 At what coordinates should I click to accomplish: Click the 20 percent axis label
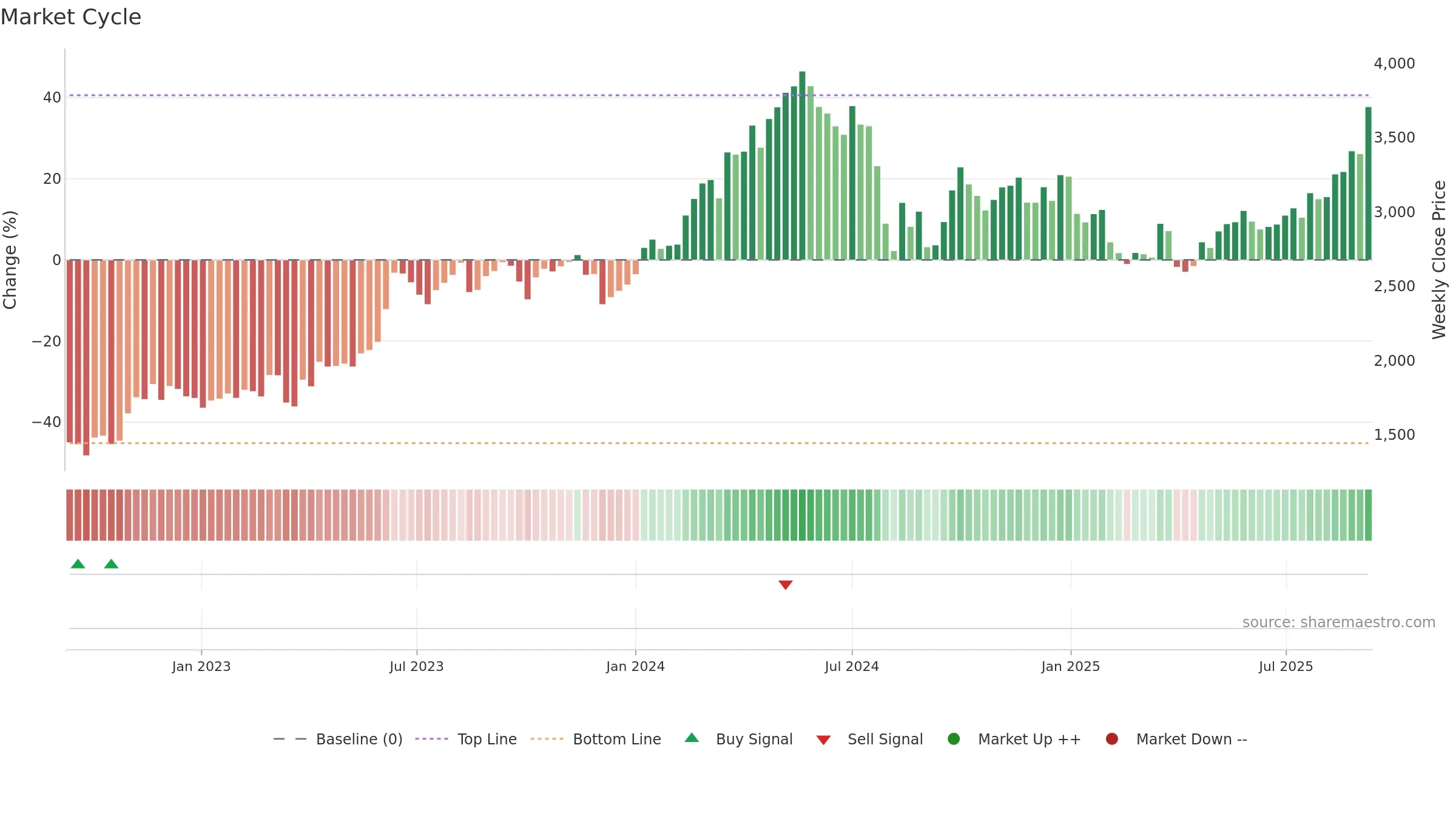[x=52, y=178]
